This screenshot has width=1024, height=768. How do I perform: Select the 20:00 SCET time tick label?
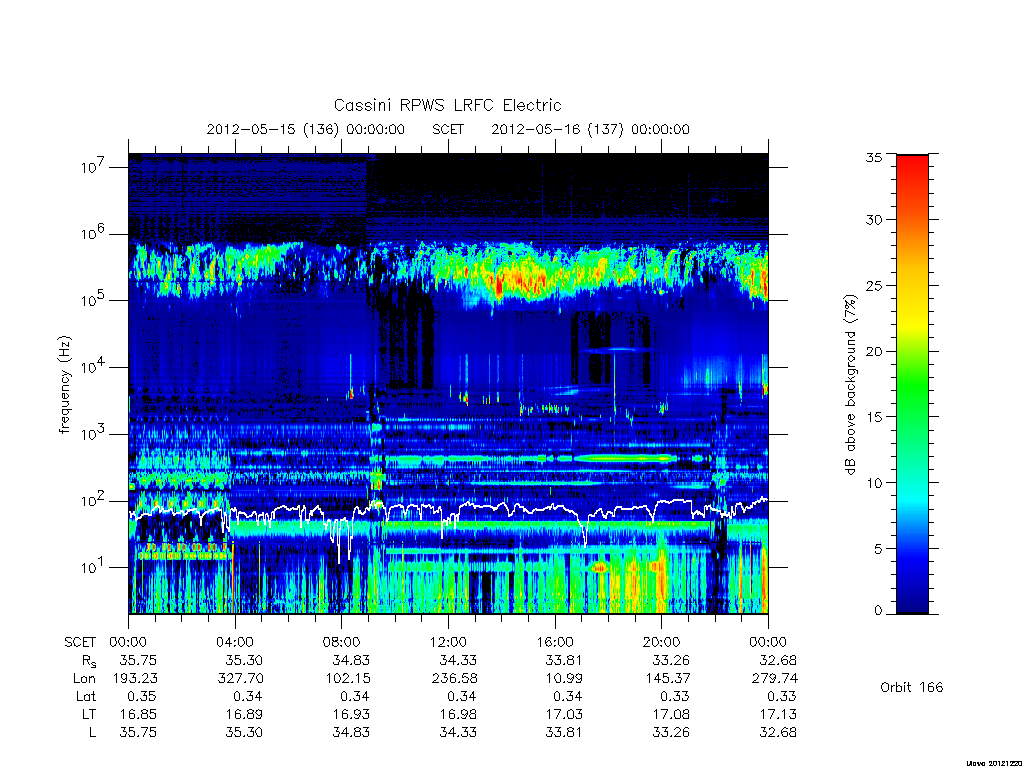662,642
